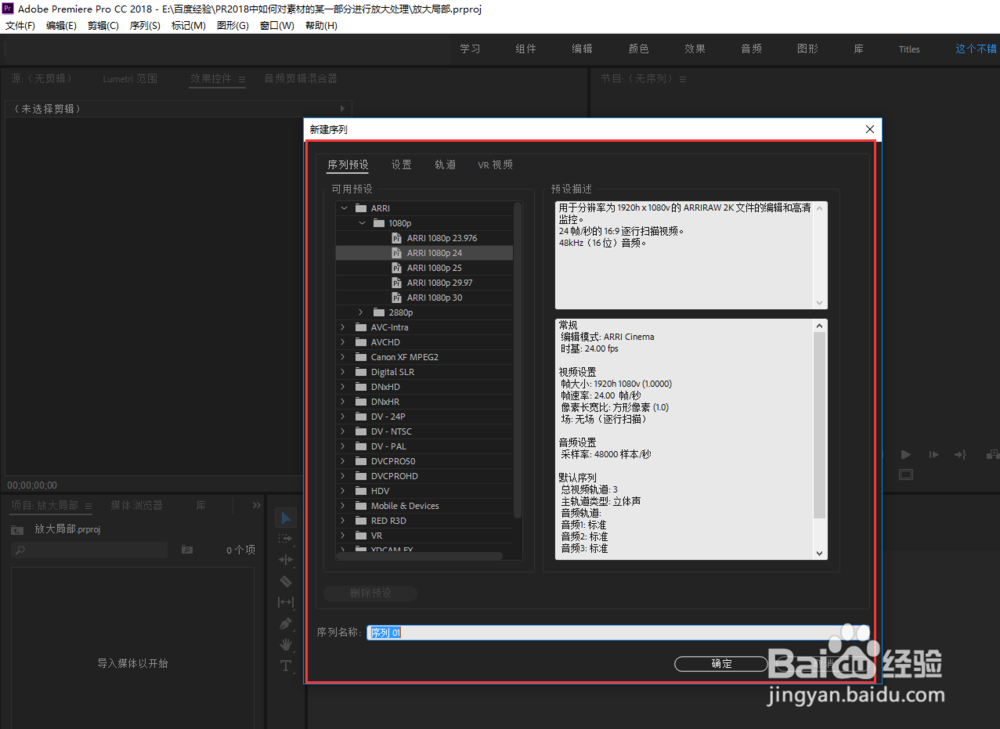Switch to 序列预设 tab
Screen dimensions: 1000x729
[348, 165]
